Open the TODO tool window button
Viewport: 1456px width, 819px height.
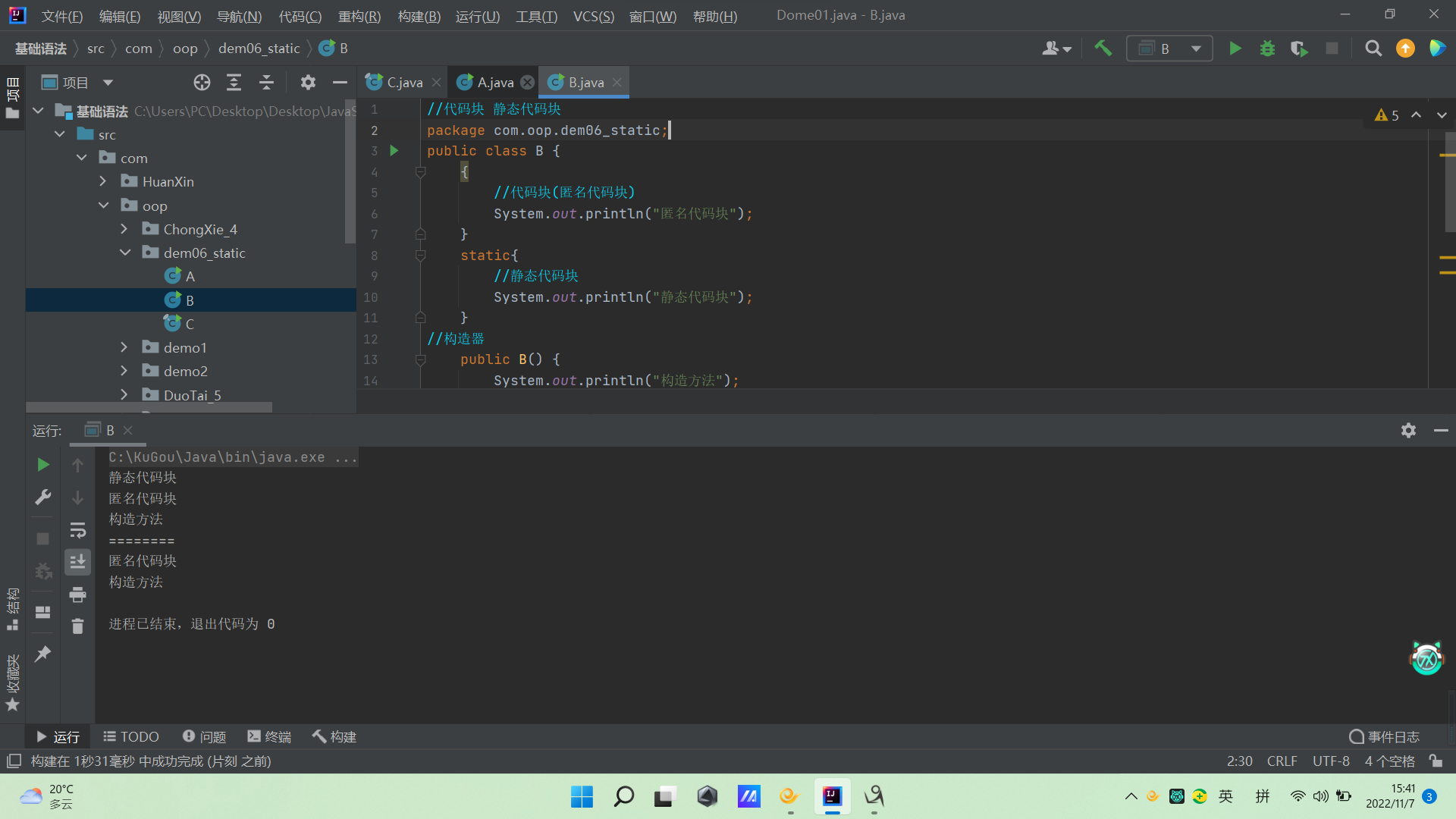(x=131, y=736)
